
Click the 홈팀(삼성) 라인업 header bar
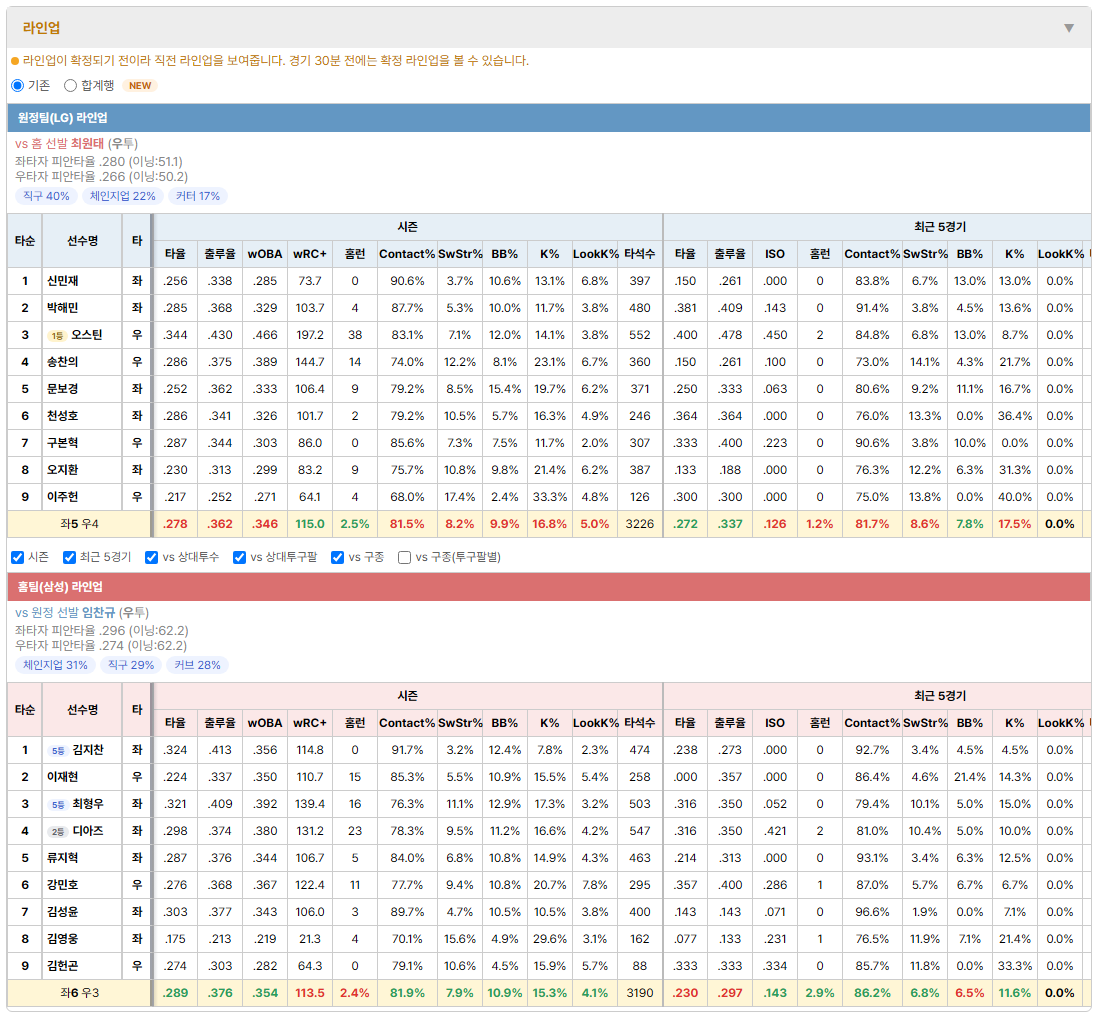[549, 587]
